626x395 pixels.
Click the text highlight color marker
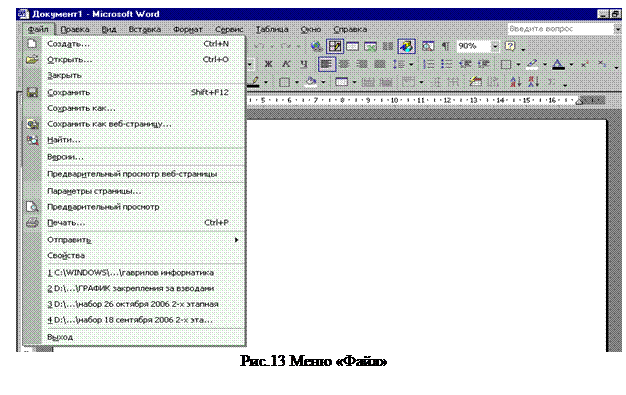pos(532,64)
